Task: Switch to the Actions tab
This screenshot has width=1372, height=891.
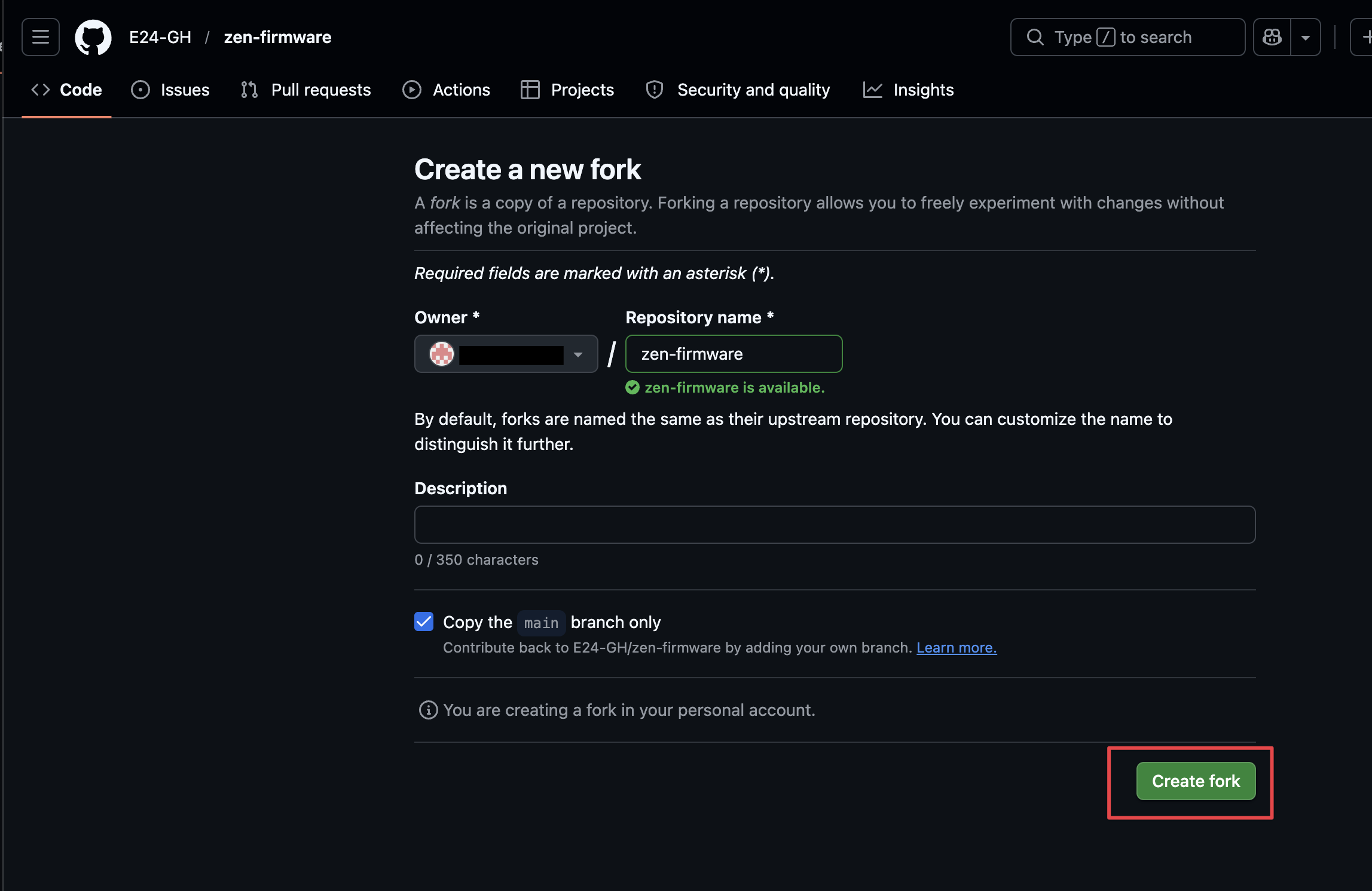Action: pyautogui.click(x=446, y=90)
